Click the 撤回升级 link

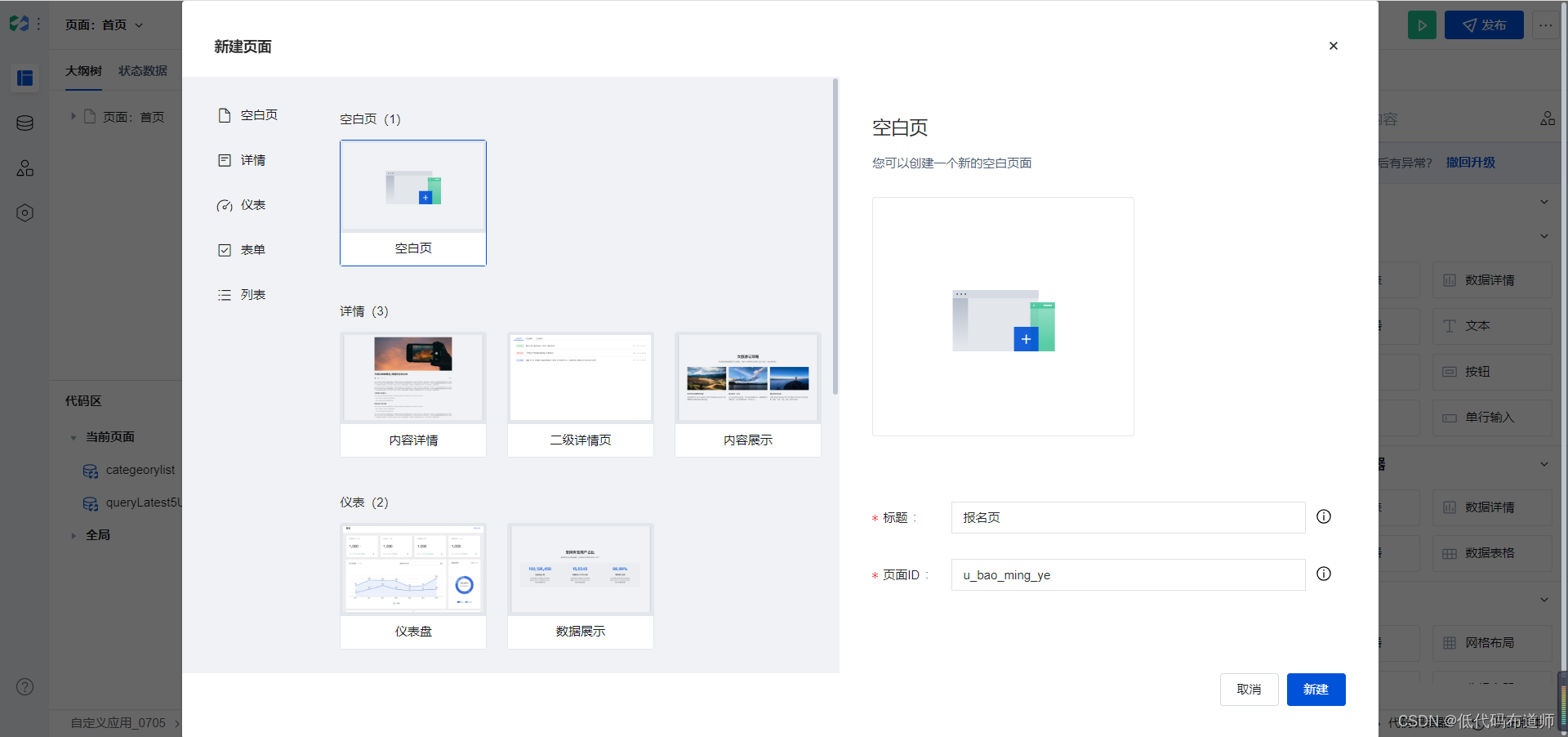pyautogui.click(x=1471, y=163)
